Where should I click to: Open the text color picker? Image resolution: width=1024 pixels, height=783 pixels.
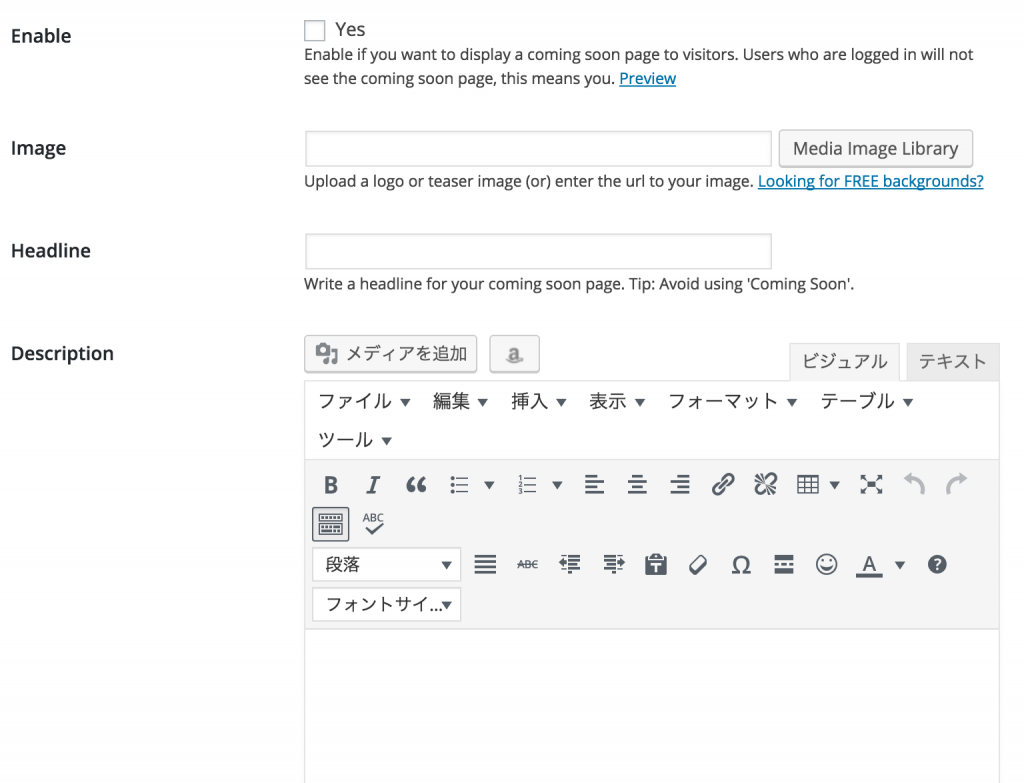pyautogui.click(x=899, y=565)
